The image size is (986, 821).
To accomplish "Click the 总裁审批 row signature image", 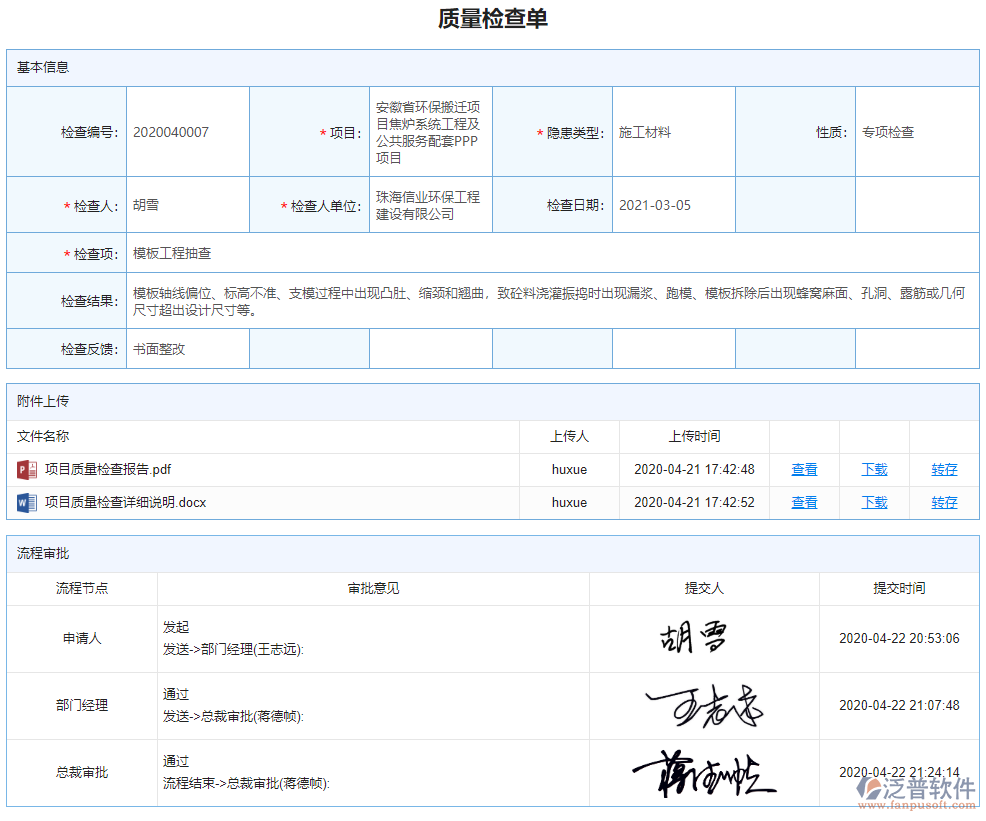I will (704, 772).
